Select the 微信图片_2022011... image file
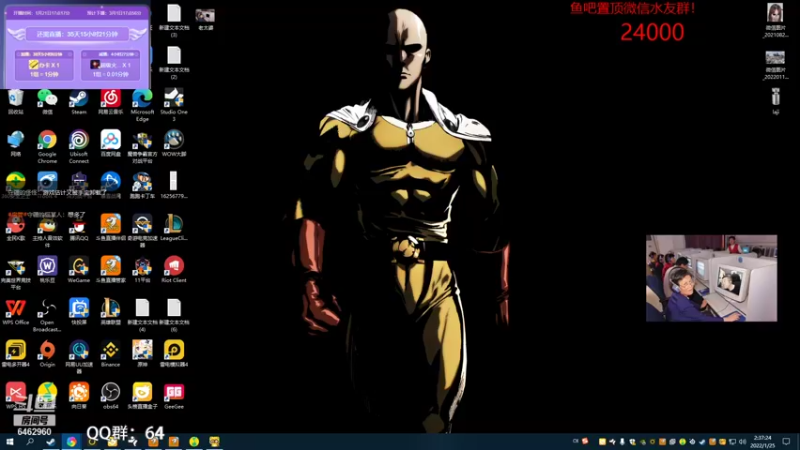The image size is (800, 450). pos(776,65)
